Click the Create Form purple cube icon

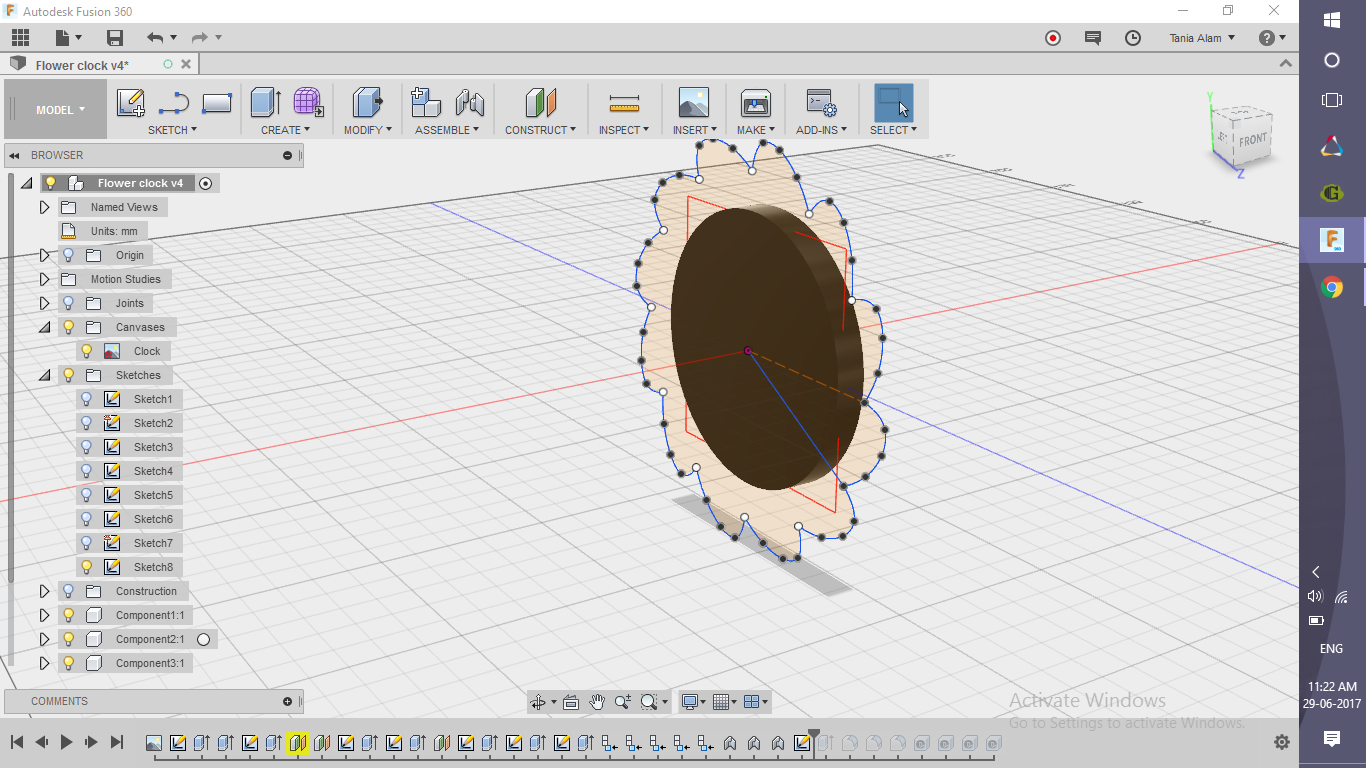point(308,102)
